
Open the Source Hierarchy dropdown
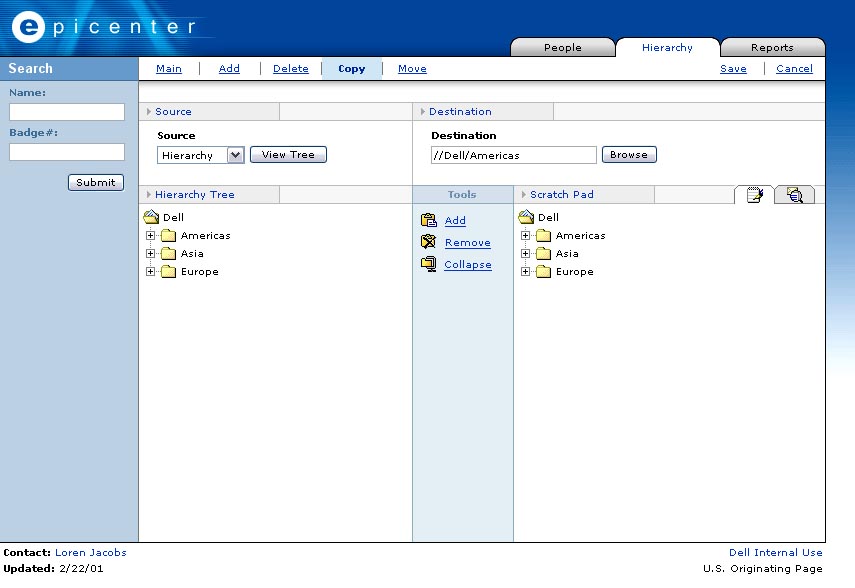pos(236,155)
